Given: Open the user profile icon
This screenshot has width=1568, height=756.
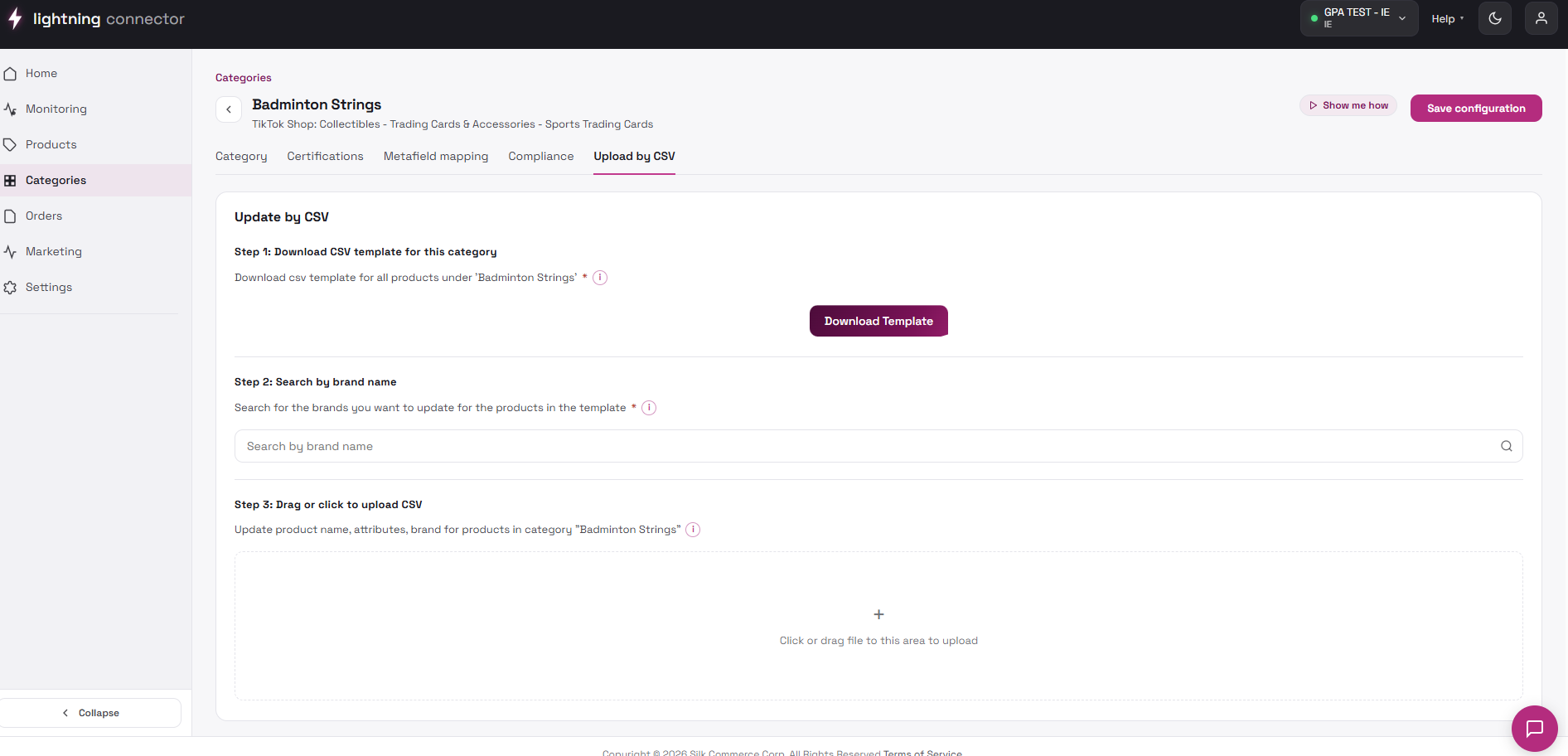Looking at the screenshot, I should tap(1541, 18).
